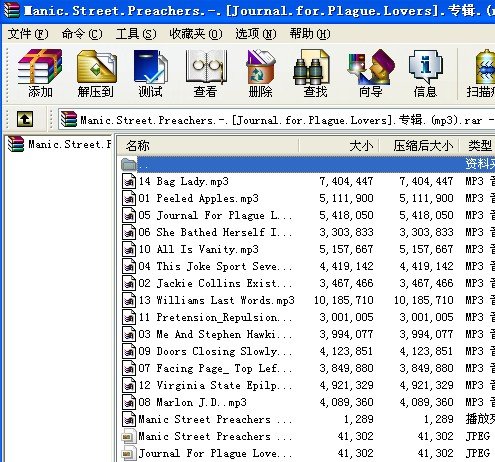Go up one level with arrow button

[25, 119]
